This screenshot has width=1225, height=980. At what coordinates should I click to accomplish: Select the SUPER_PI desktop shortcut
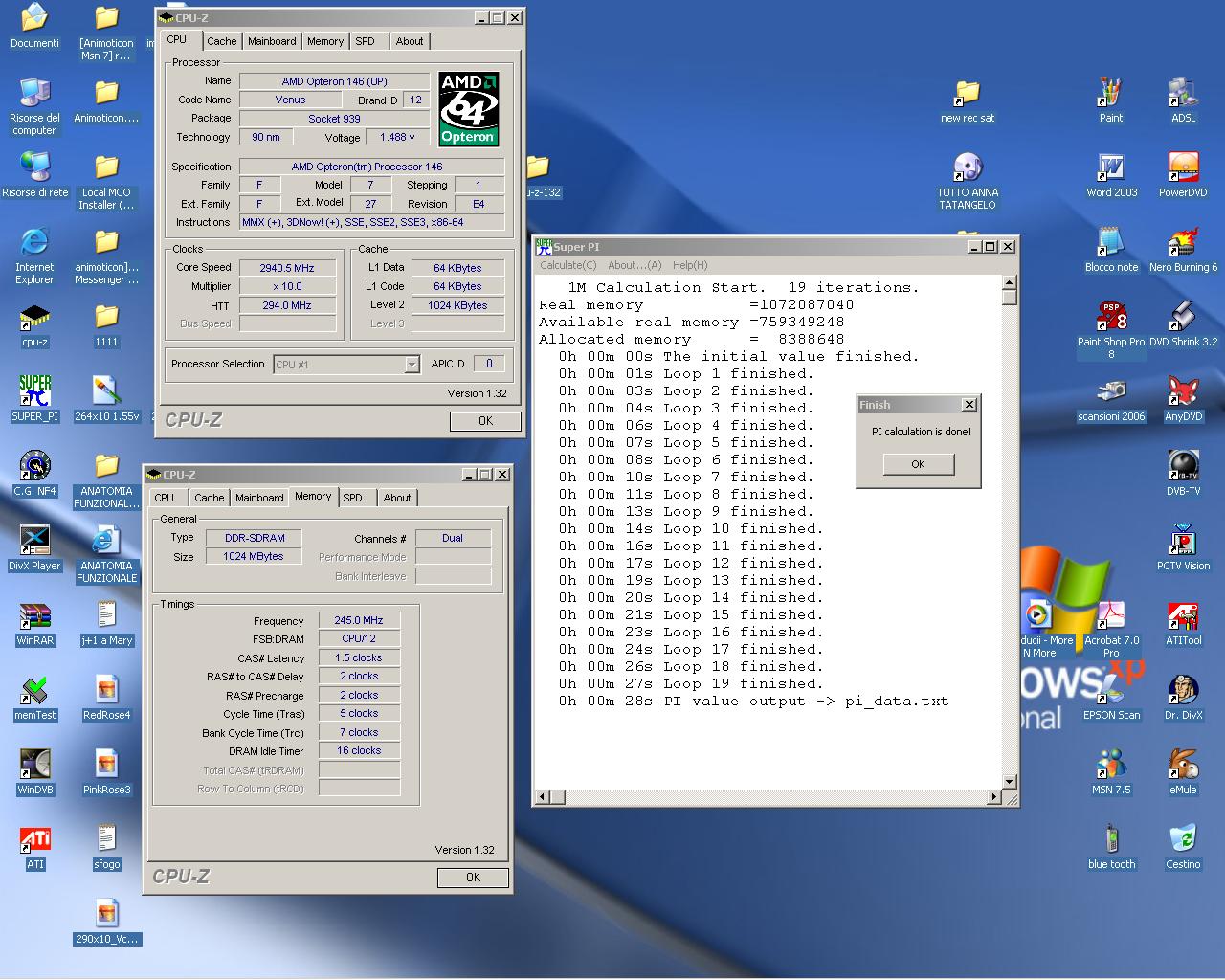(x=34, y=399)
